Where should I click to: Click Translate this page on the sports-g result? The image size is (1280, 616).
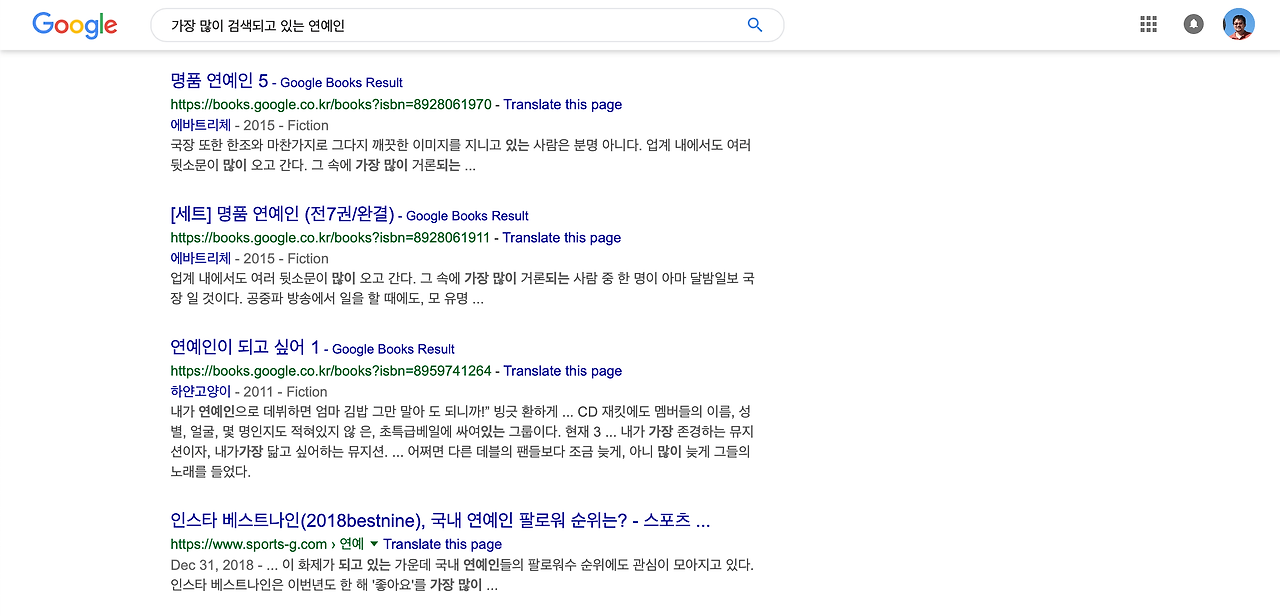[x=442, y=544]
